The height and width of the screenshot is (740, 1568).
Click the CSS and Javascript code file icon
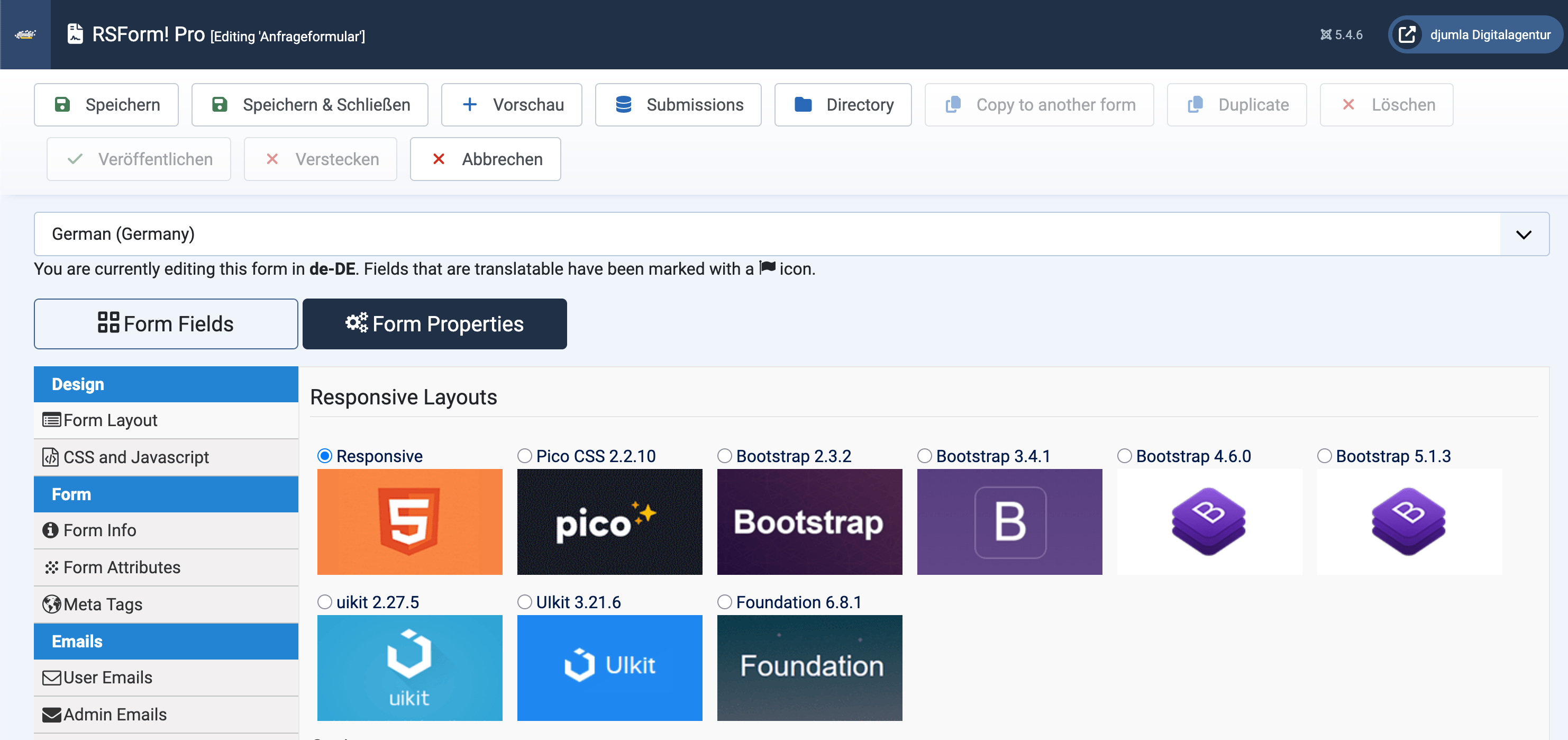point(51,457)
